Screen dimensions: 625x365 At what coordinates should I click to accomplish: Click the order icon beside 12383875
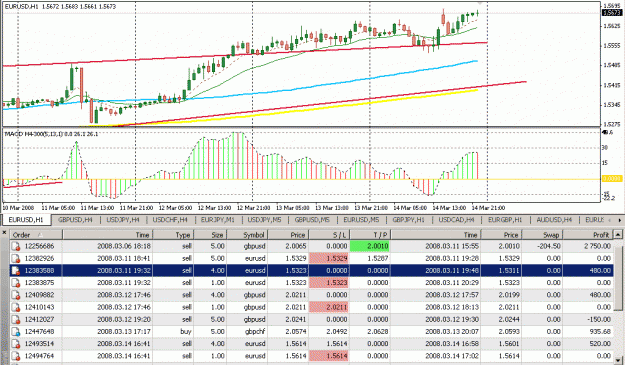tap(16, 283)
